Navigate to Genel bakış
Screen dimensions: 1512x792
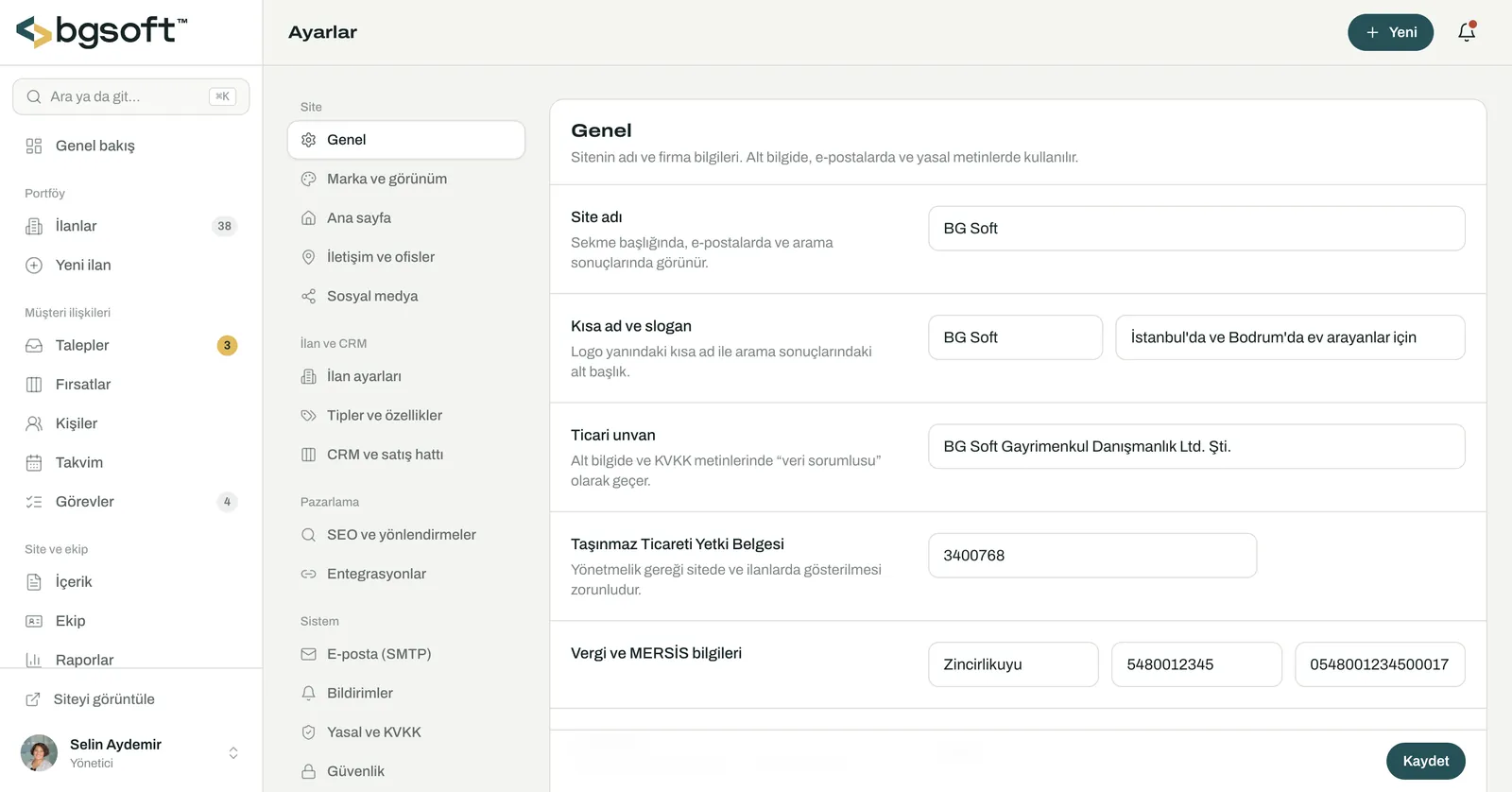tap(131, 146)
